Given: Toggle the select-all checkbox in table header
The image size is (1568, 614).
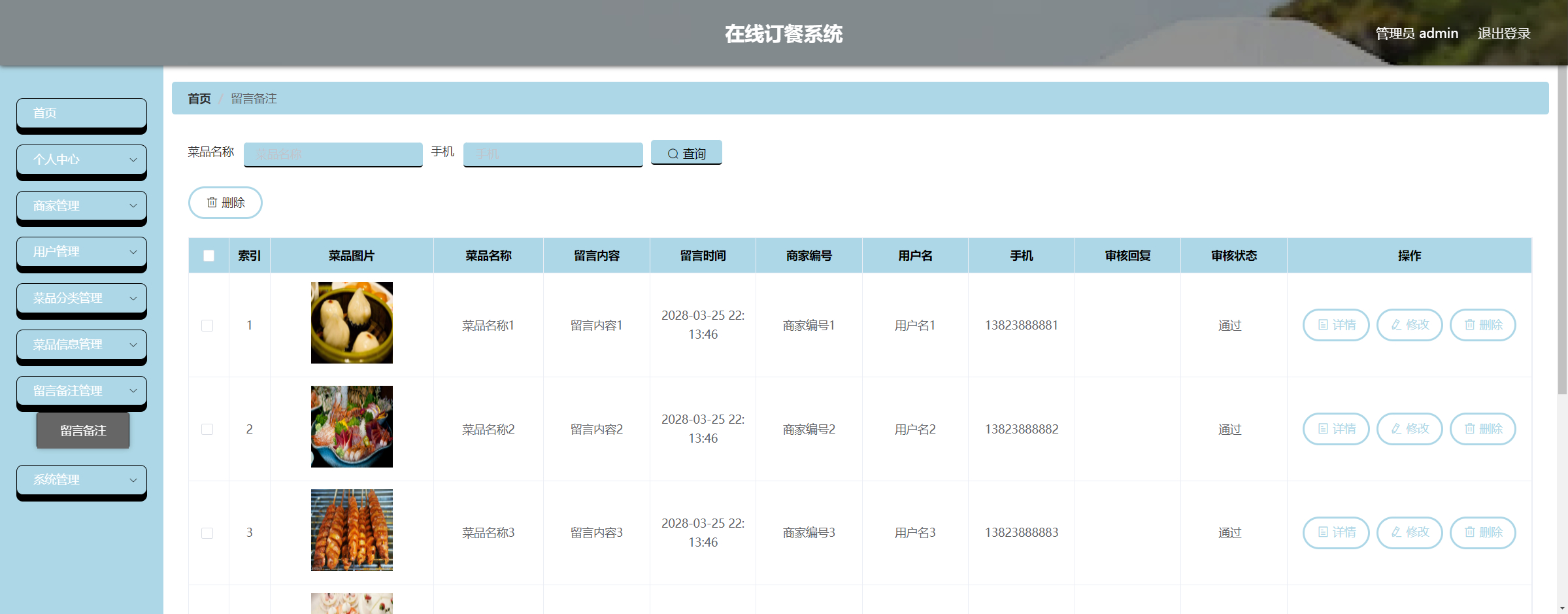Looking at the screenshot, I should [x=209, y=256].
